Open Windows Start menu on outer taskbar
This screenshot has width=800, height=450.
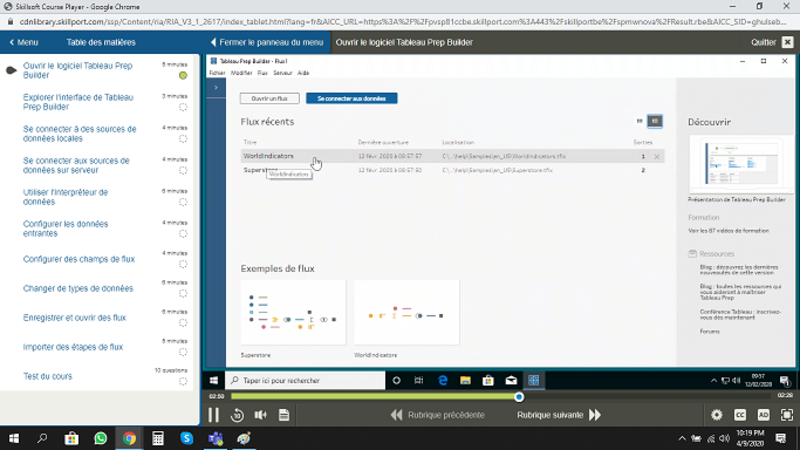pyautogui.click(x=14, y=438)
